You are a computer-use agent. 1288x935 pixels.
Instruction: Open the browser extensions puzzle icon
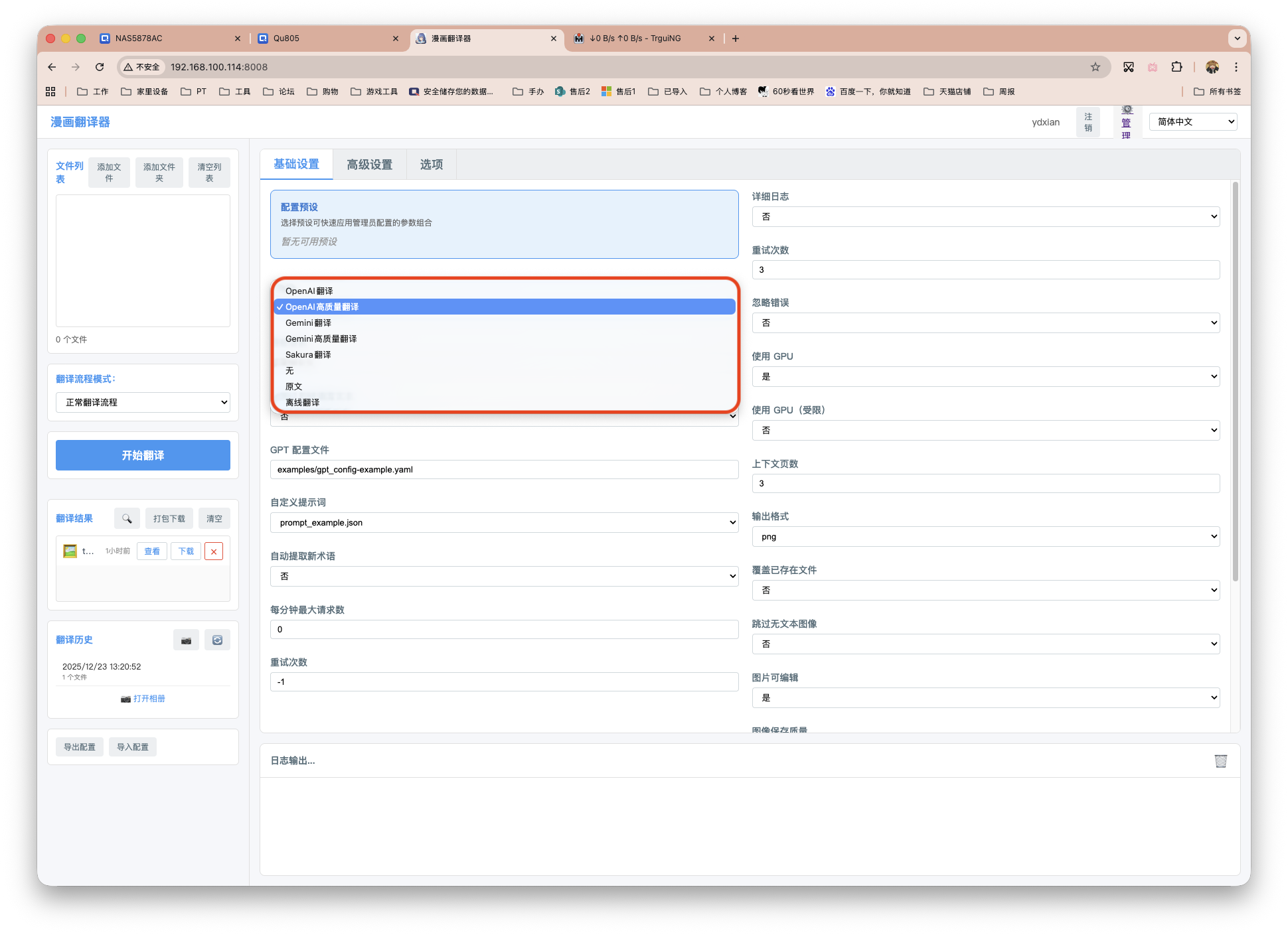tap(1177, 67)
